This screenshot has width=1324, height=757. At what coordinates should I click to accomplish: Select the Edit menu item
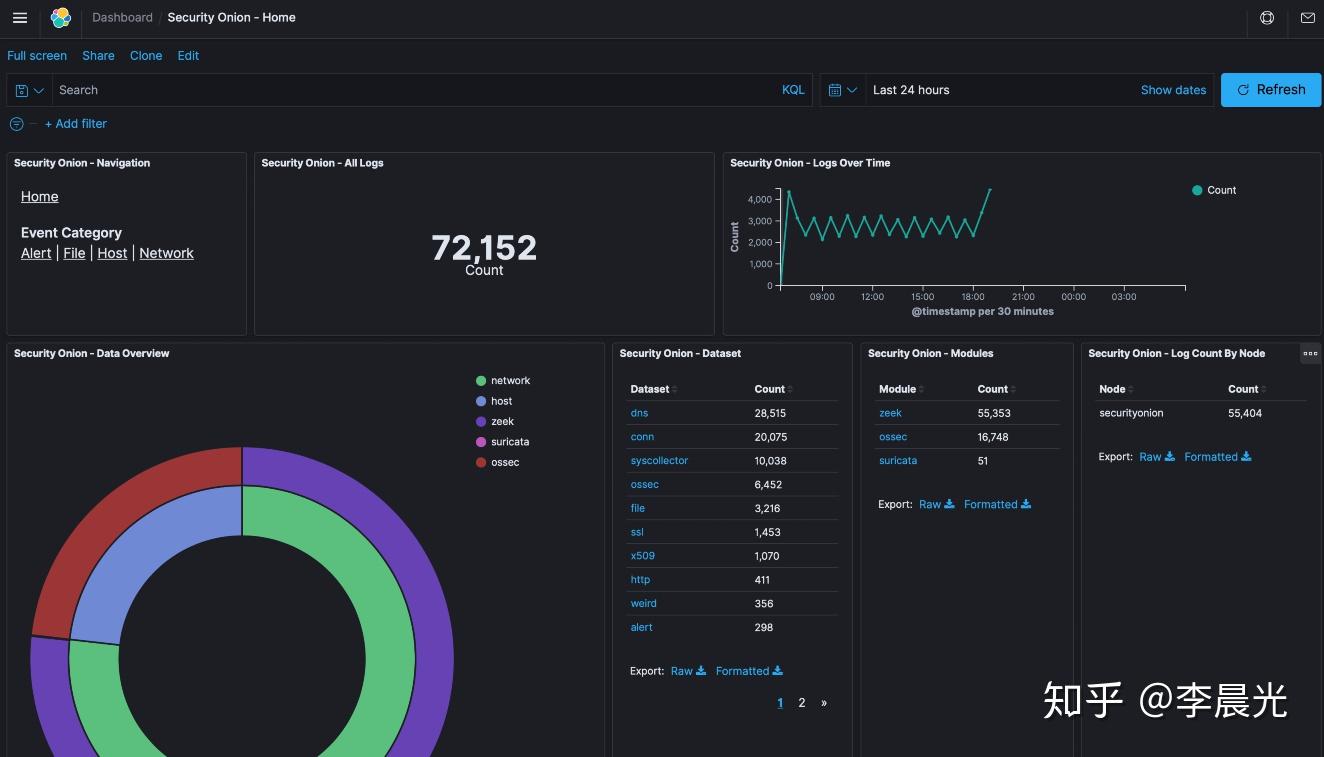point(188,56)
